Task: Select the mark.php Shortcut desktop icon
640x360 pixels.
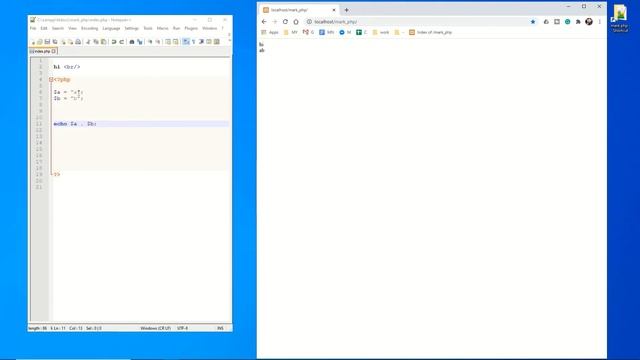Action: point(620,18)
